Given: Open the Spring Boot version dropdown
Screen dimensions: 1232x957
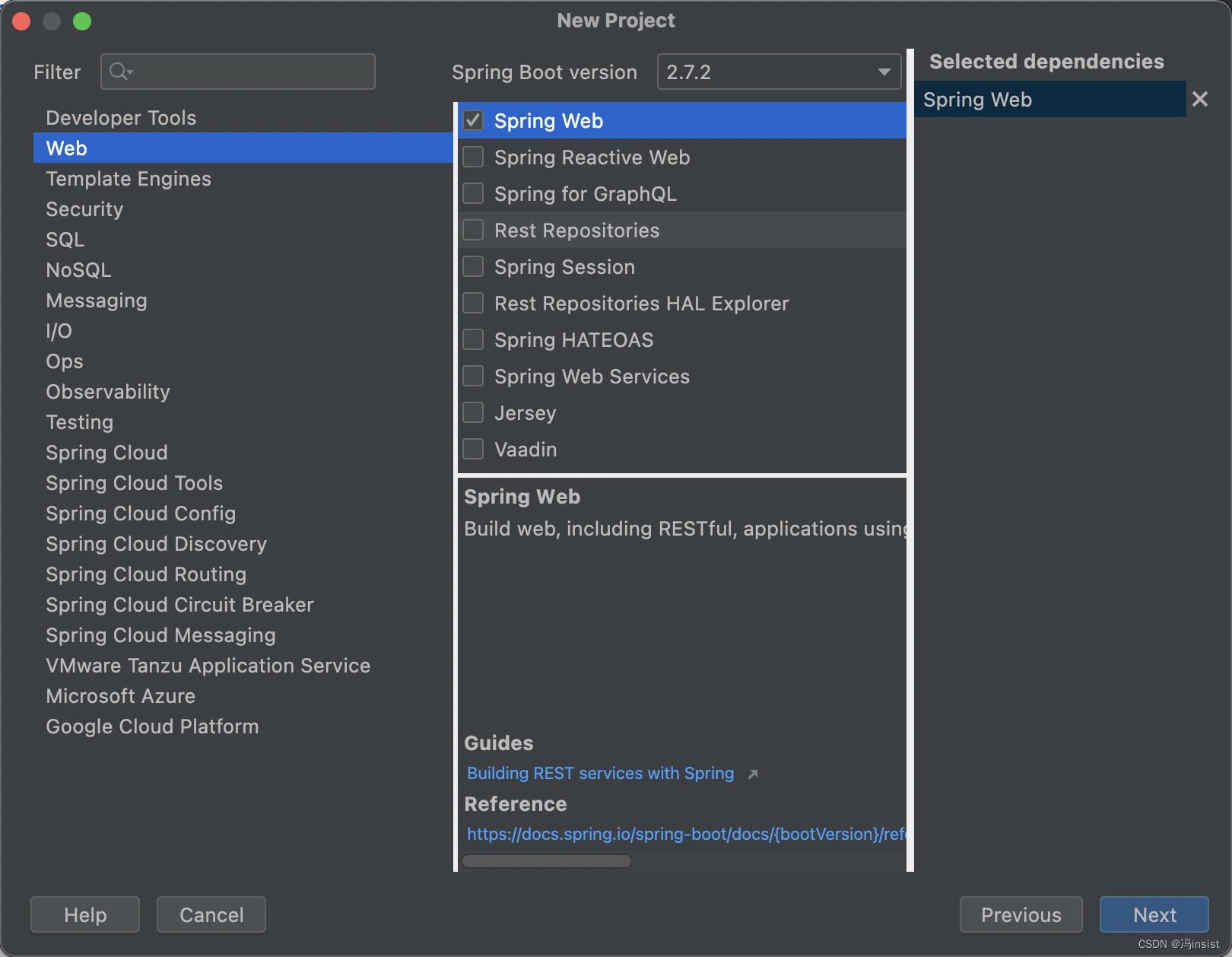Looking at the screenshot, I should pyautogui.click(x=779, y=72).
